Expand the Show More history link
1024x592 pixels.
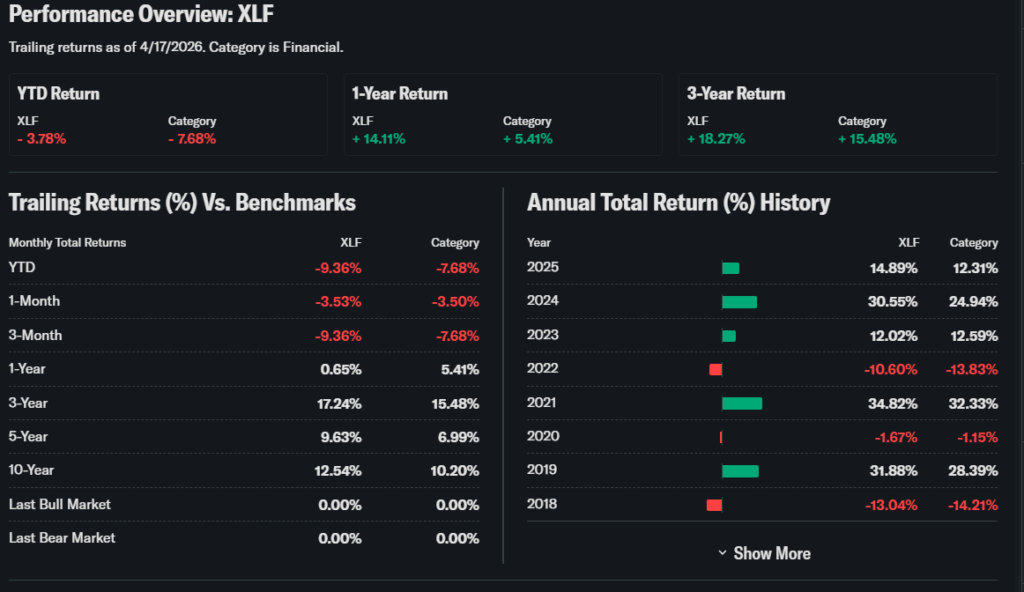pyautogui.click(x=771, y=553)
